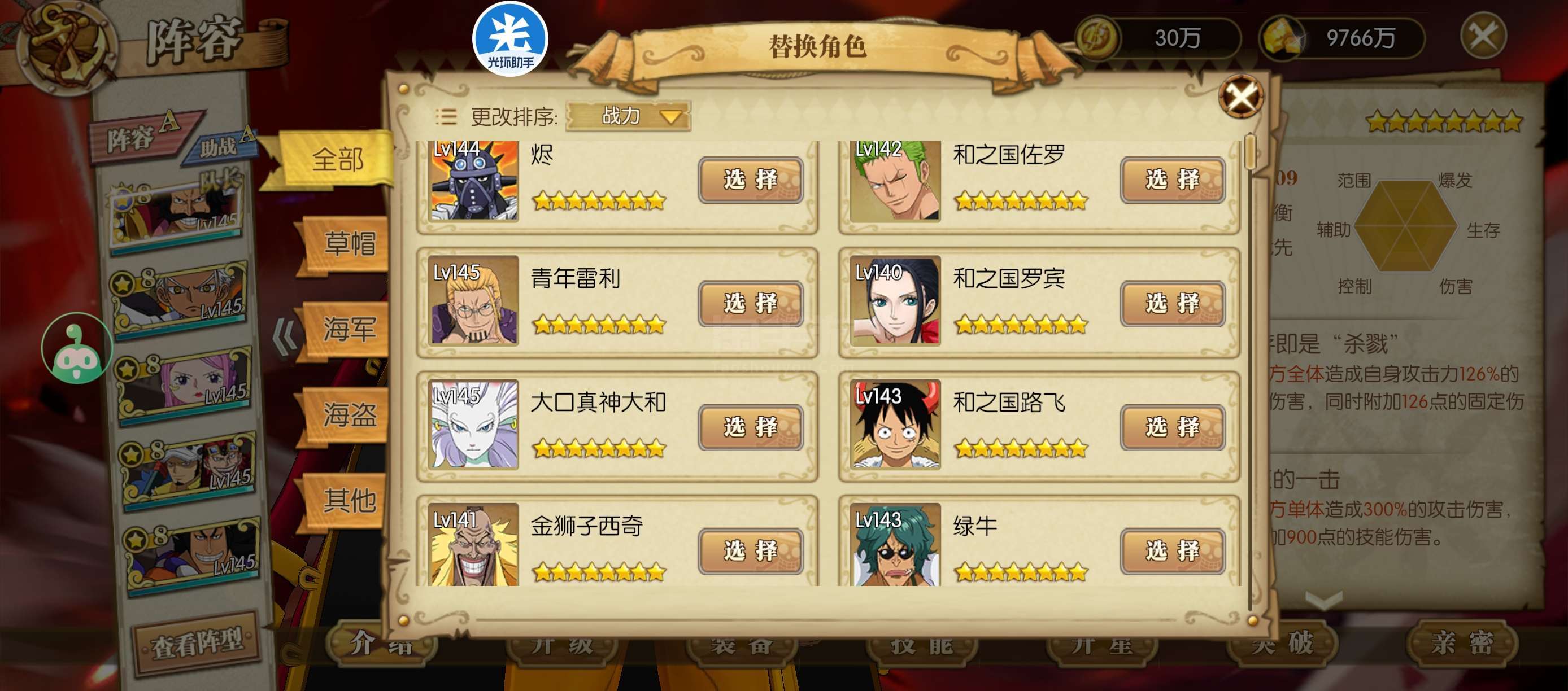1568x691 pixels.
Task: Click the character list scrollbar handle
Action: tap(1250, 152)
